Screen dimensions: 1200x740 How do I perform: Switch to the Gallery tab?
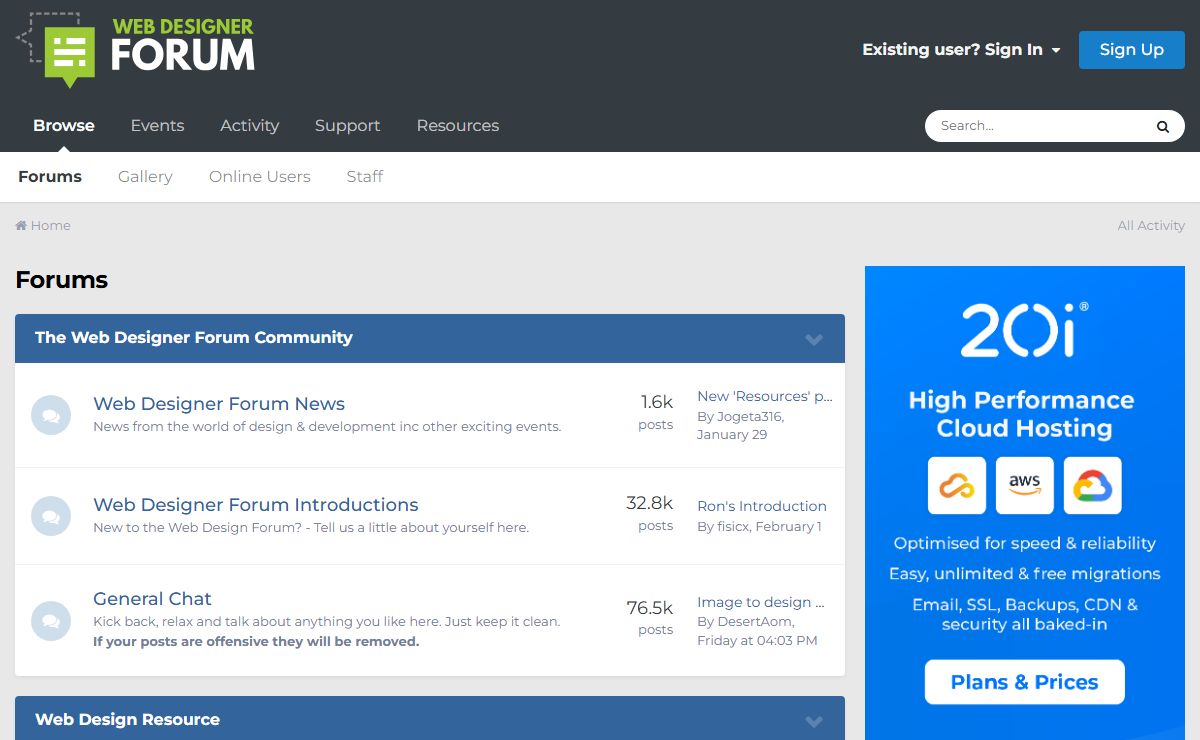(145, 177)
